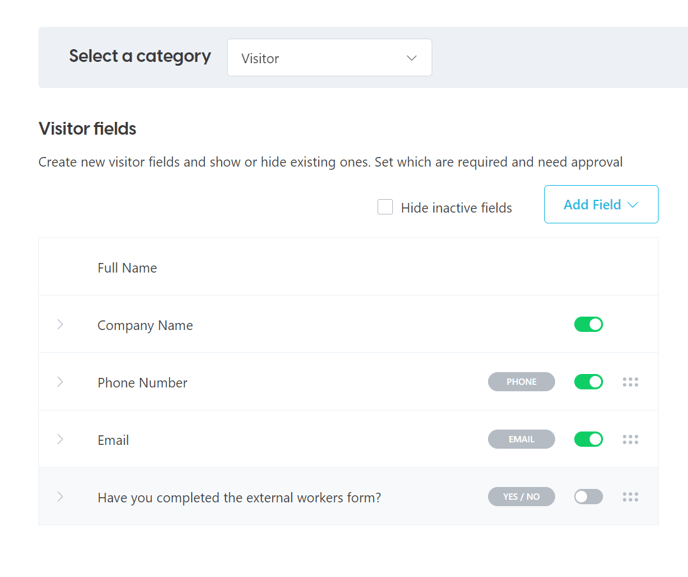Select the Full Name field row
Image resolution: width=688 pixels, height=577 pixels.
348,267
